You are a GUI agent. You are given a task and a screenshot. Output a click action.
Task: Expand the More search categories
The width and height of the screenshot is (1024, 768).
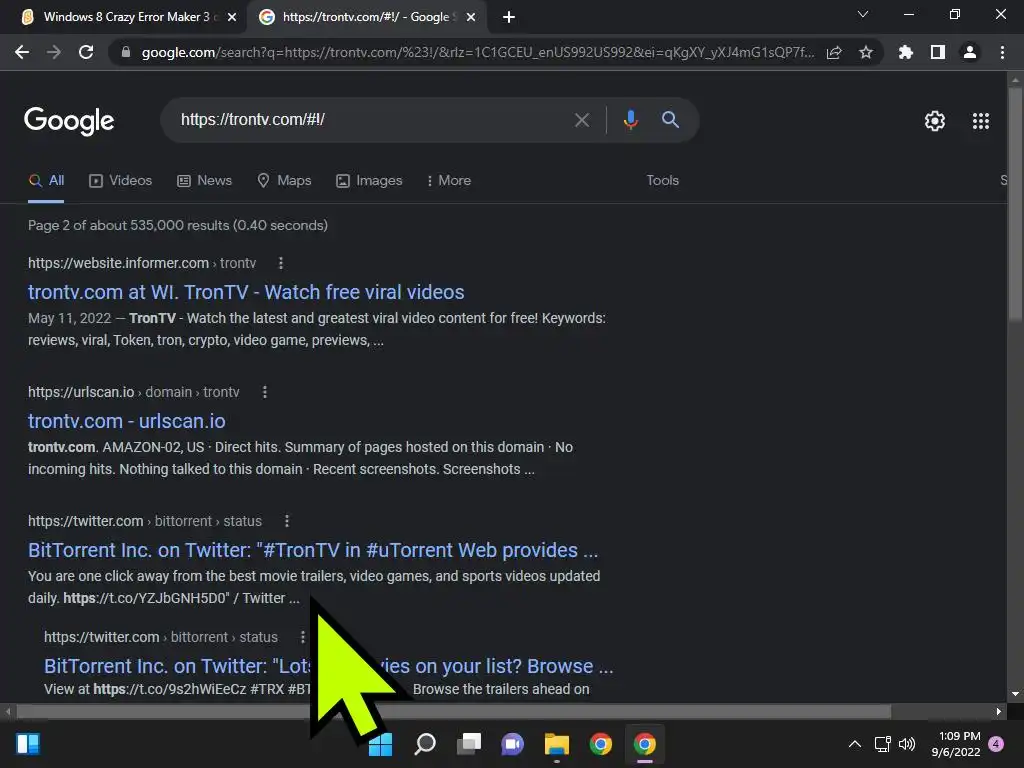[x=448, y=181]
